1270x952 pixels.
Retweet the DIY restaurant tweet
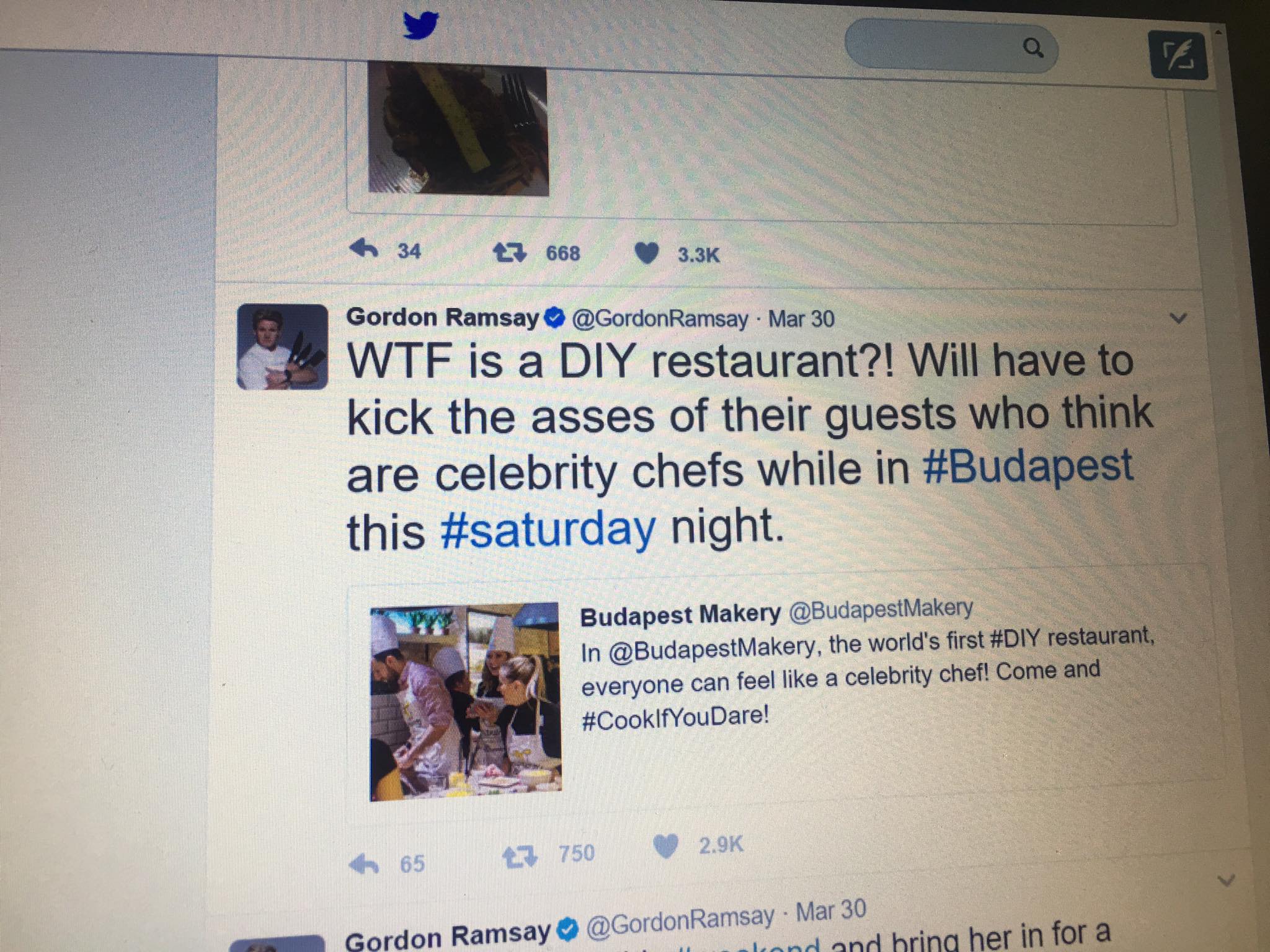(520, 857)
